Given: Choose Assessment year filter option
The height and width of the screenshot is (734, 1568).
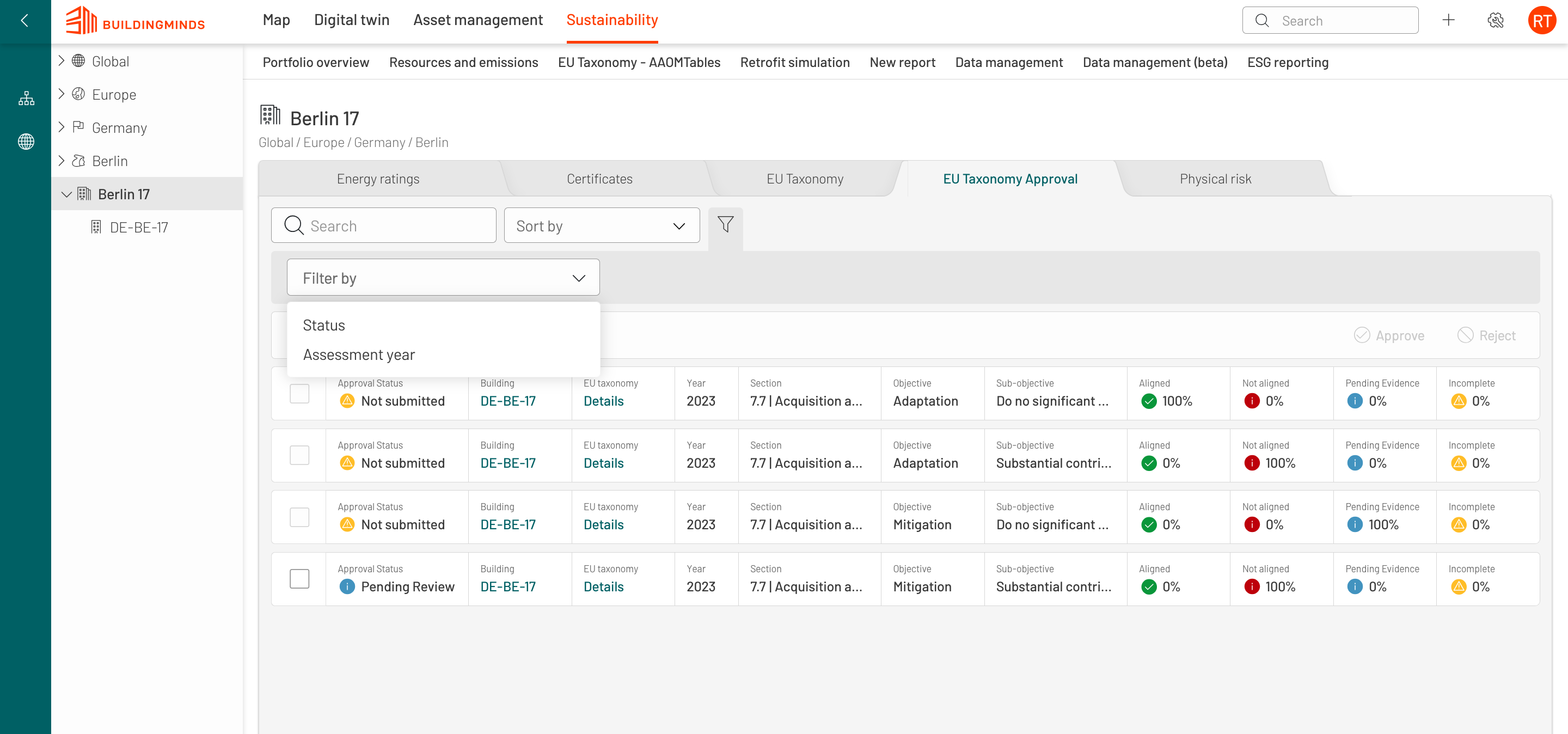Looking at the screenshot, I should (443, 355).
